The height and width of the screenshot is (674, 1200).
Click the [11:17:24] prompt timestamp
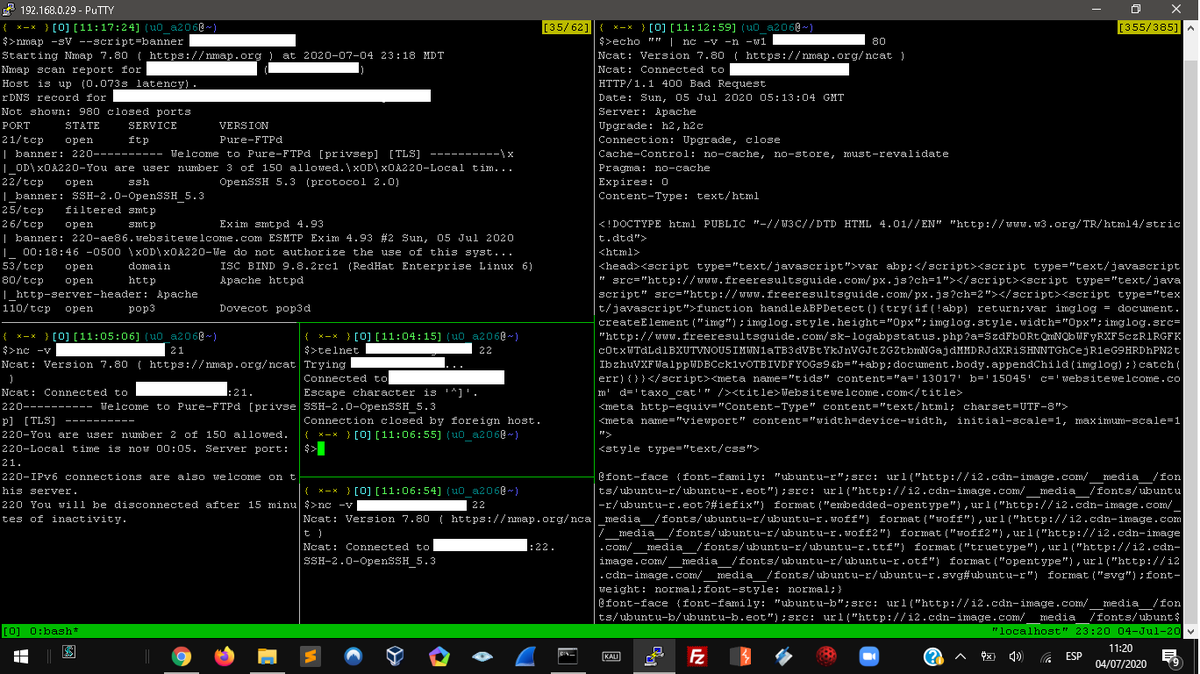tap(106, 27)
